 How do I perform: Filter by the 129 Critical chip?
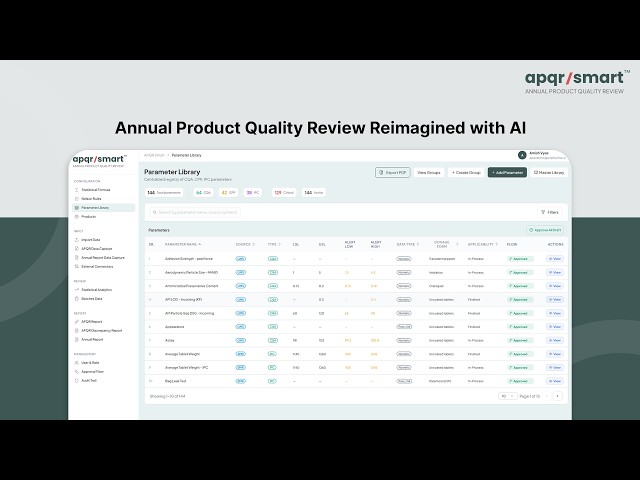tap(284, 193)
